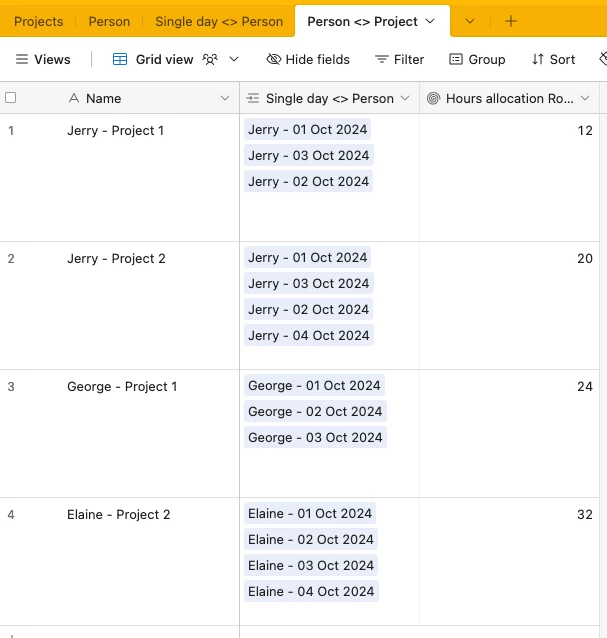Add a new table with plus icon

click(511, 21)
